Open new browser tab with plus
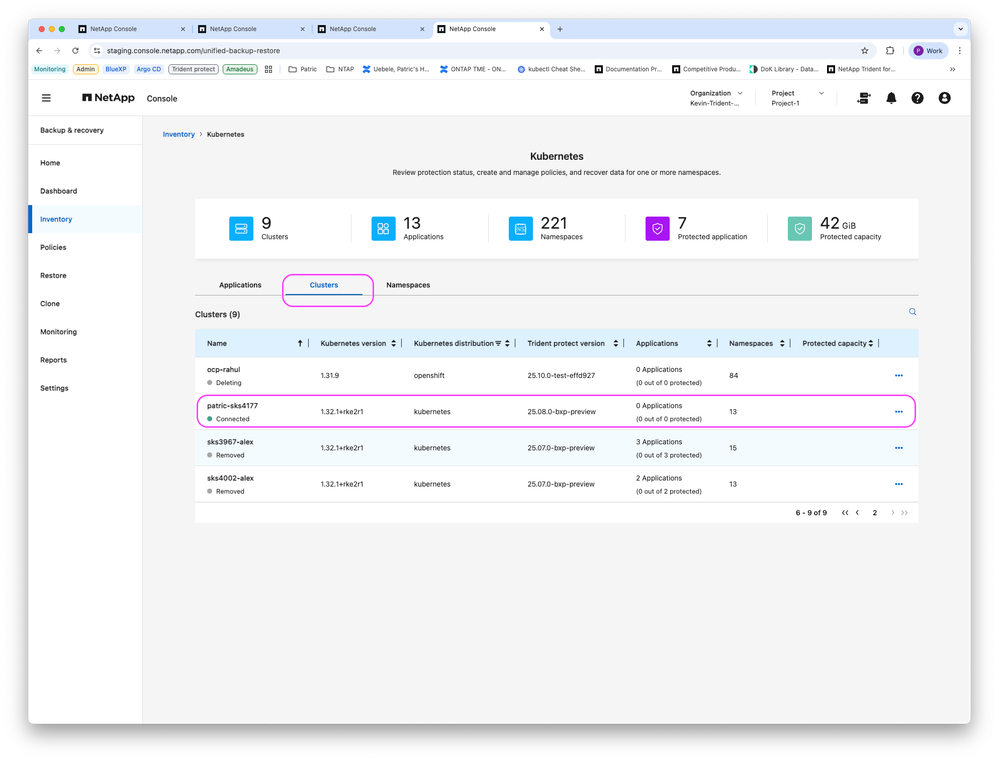Screen dimensions: 999x761 click(x=560, y=29)
